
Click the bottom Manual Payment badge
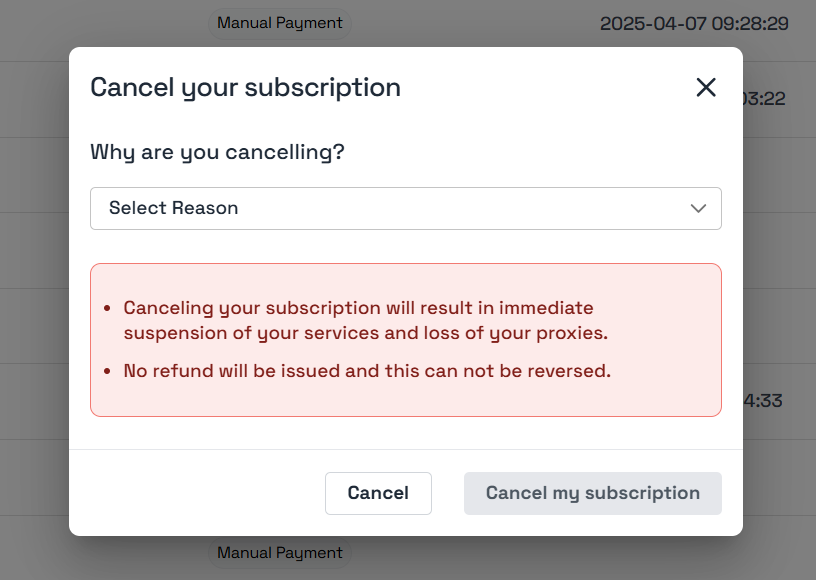280,552
